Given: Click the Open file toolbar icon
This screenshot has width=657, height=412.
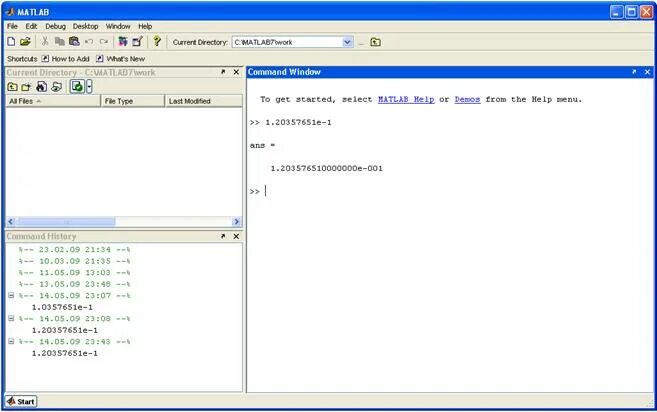Looking at the screenshot, I should click(x=25, y=41).
